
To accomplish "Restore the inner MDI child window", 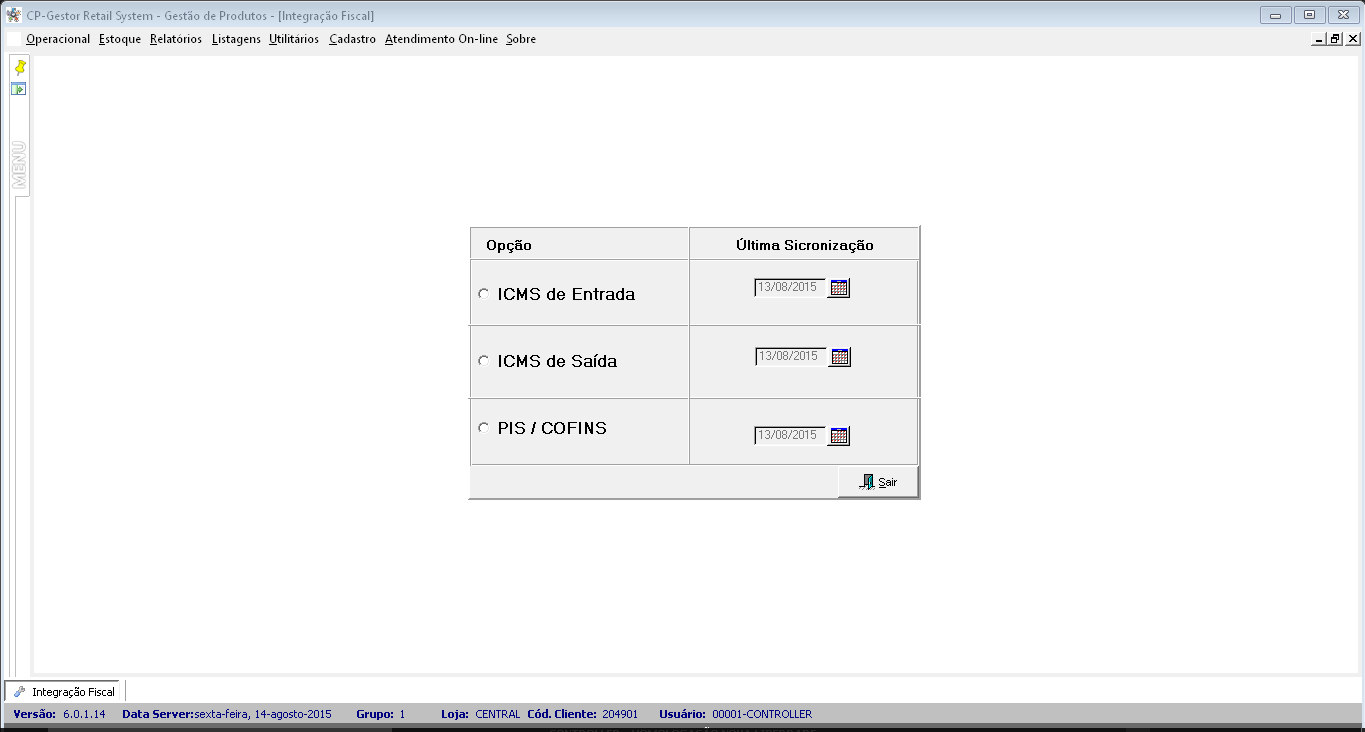I will tap(1335, 39).
